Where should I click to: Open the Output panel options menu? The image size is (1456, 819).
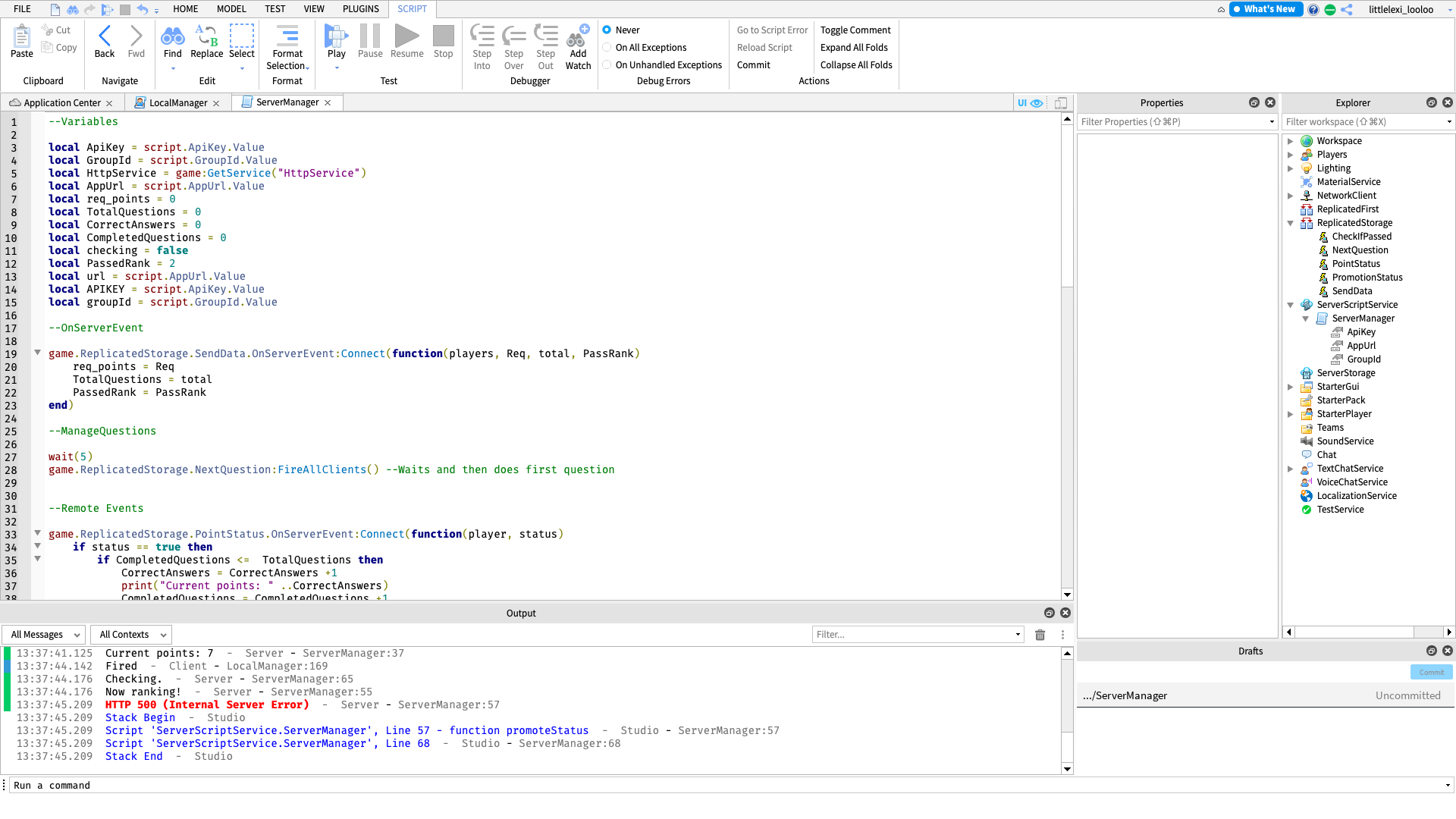click(x=1062, y=635)
